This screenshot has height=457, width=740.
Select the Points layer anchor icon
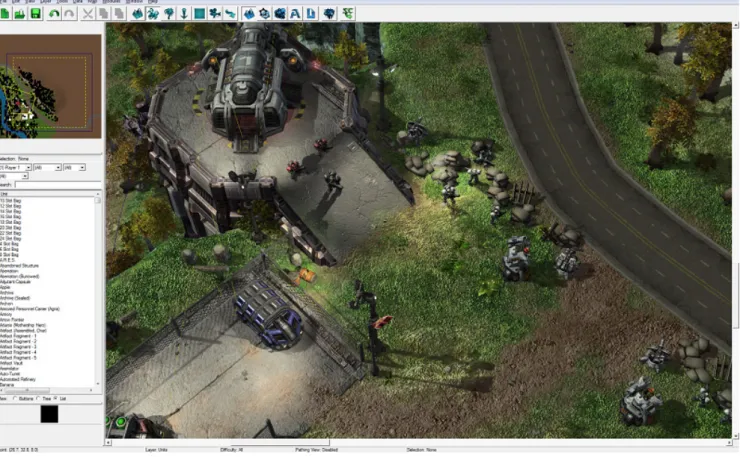point(184,13)
